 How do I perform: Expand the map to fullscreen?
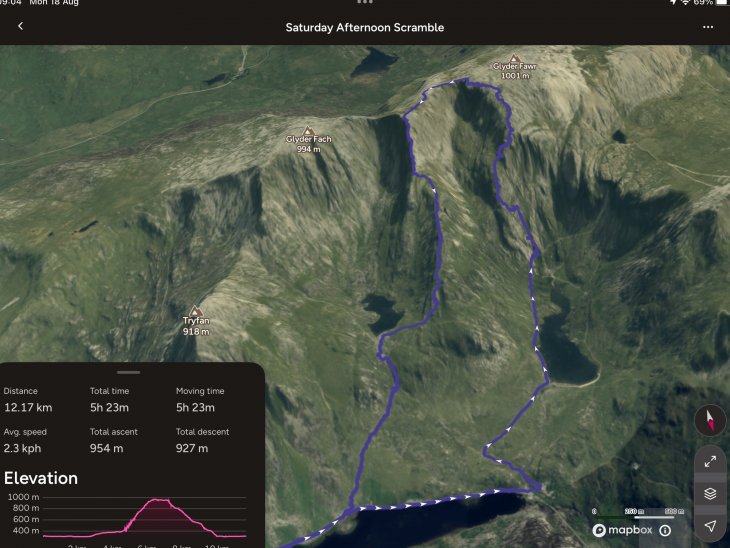[x=710, y=462]
